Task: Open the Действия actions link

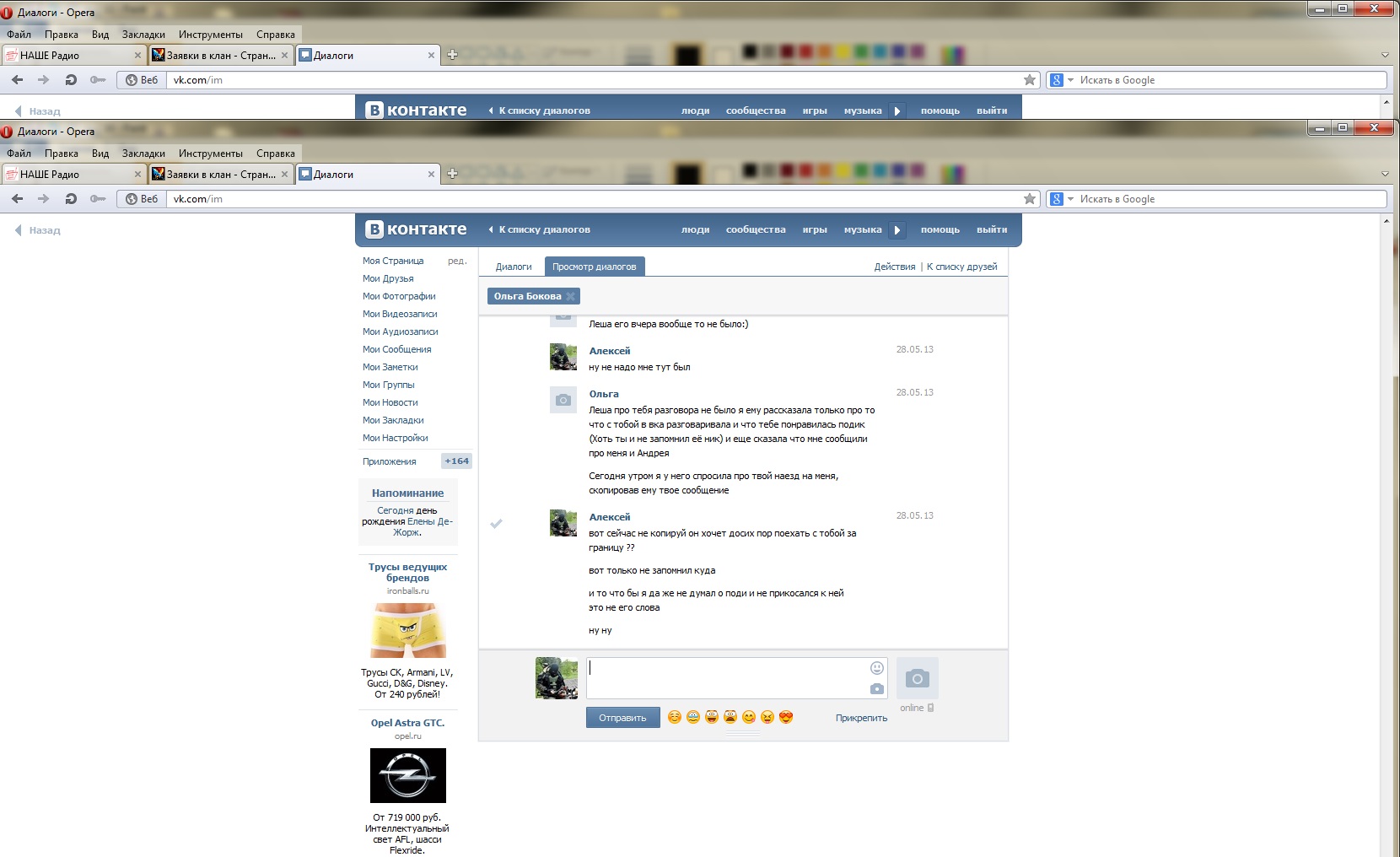Action: [895, 267]
